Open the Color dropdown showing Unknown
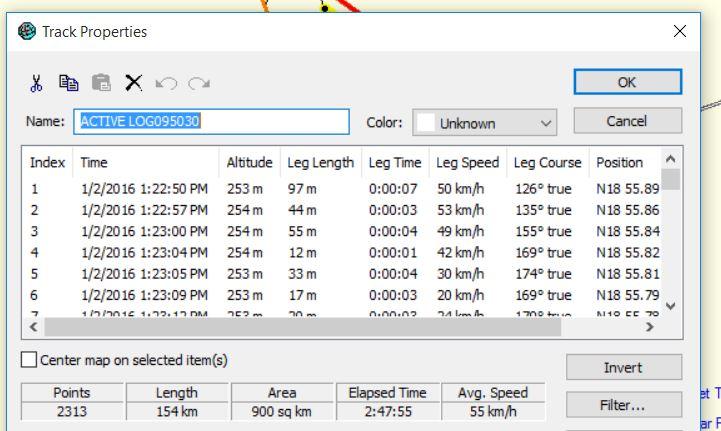This screenshot has height=431, width=721. click(485, 123)
